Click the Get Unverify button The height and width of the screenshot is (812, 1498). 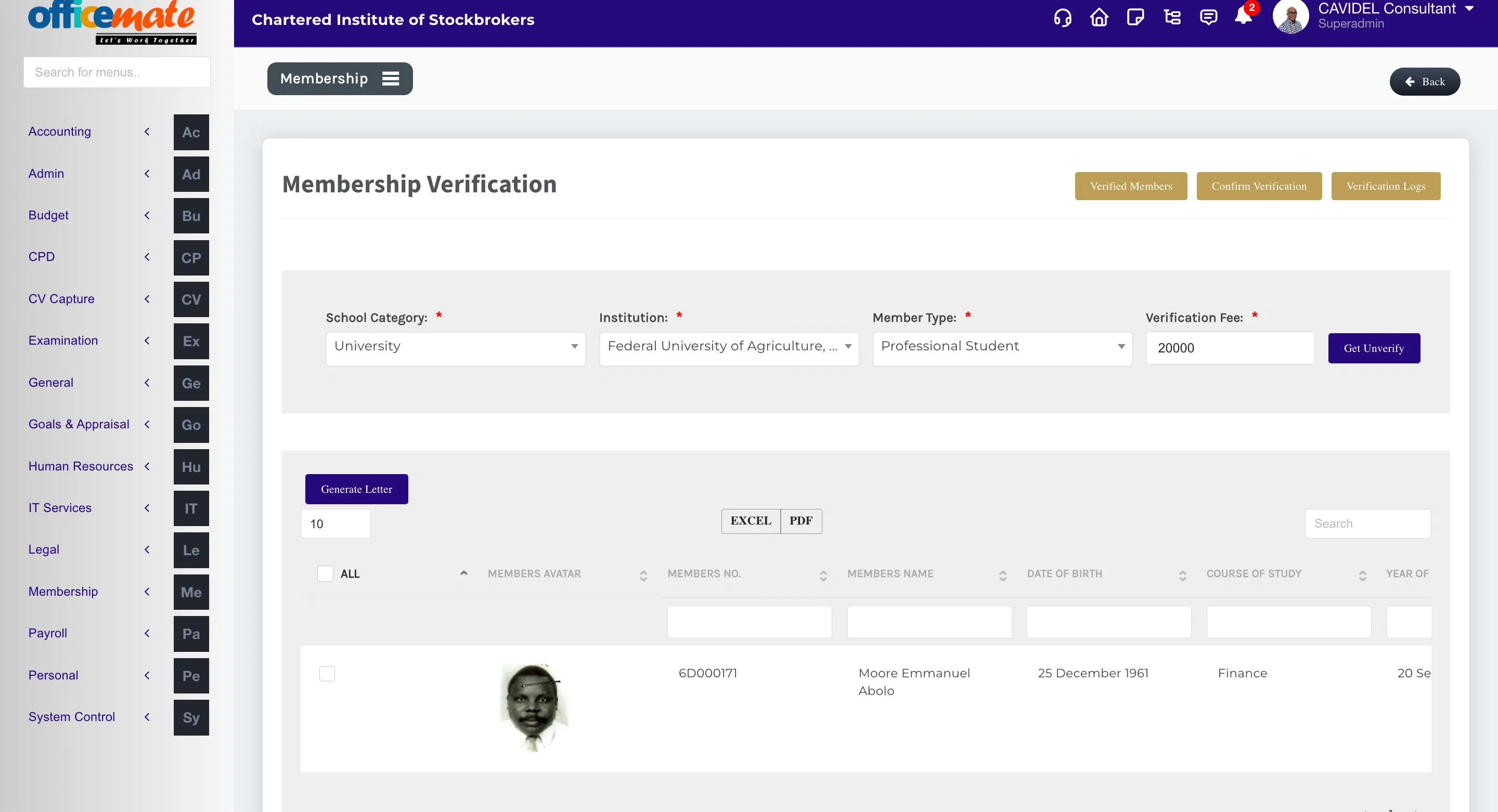point(1374,349)
